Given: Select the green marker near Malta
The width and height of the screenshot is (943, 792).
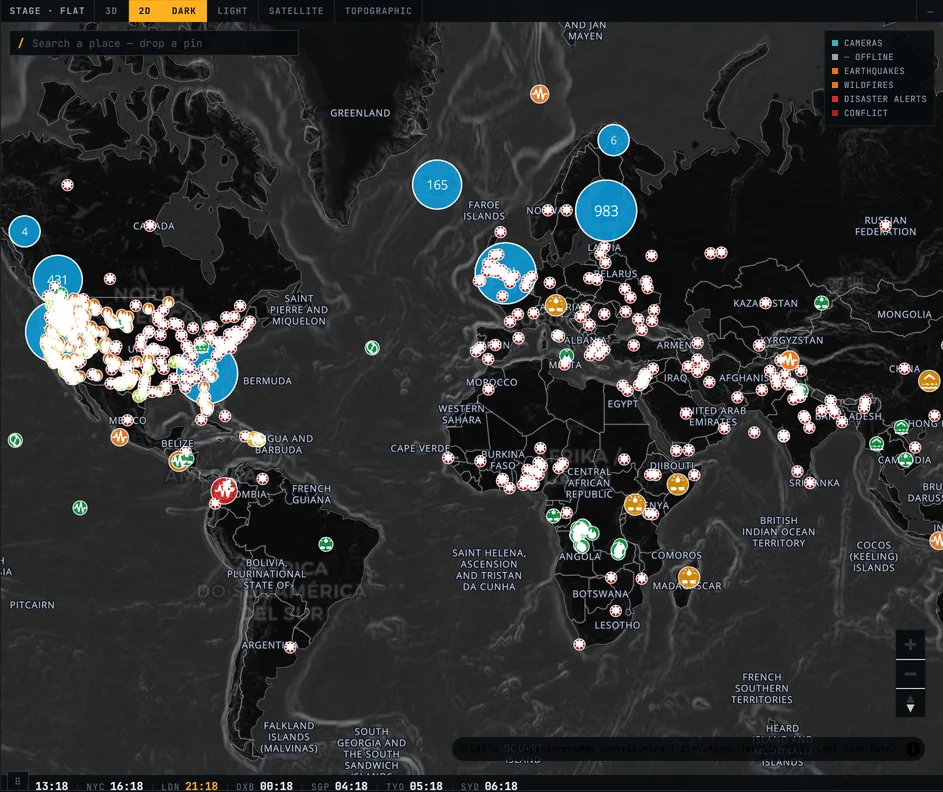Looking at the screenshot, I should (566, 356).
